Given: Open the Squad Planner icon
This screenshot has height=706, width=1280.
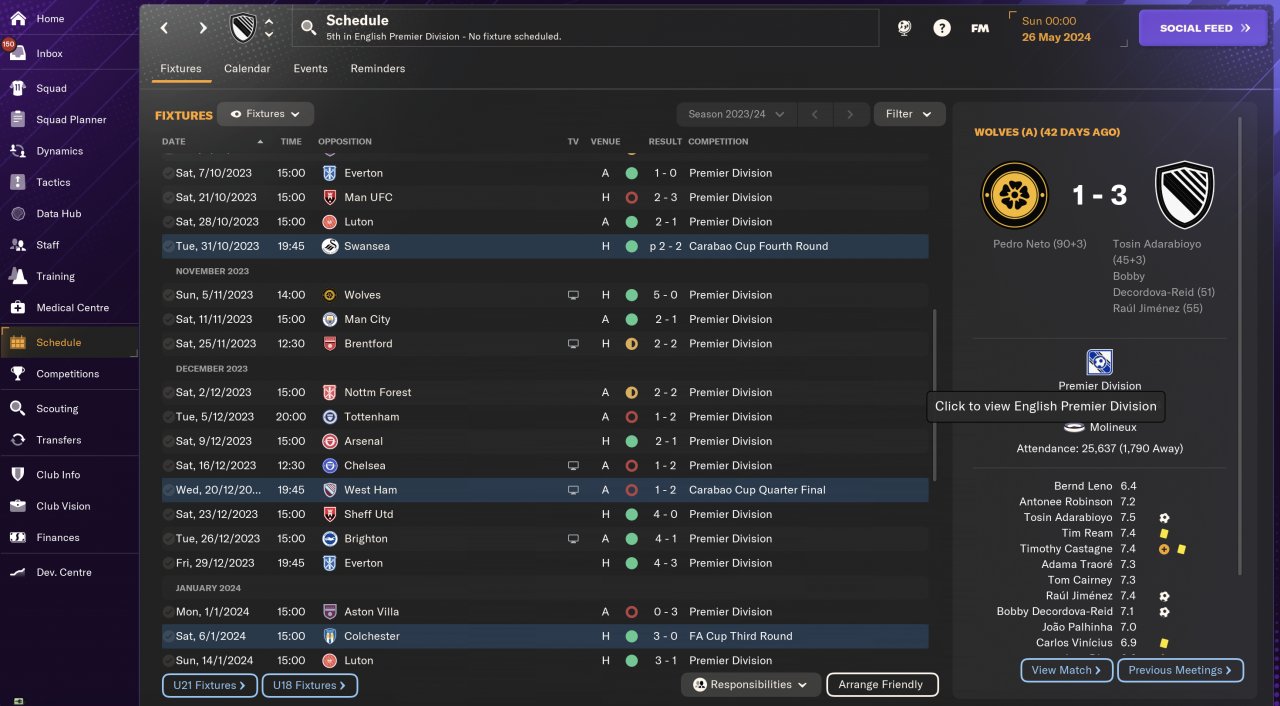Looking at the screenshot, I should 18,119.
